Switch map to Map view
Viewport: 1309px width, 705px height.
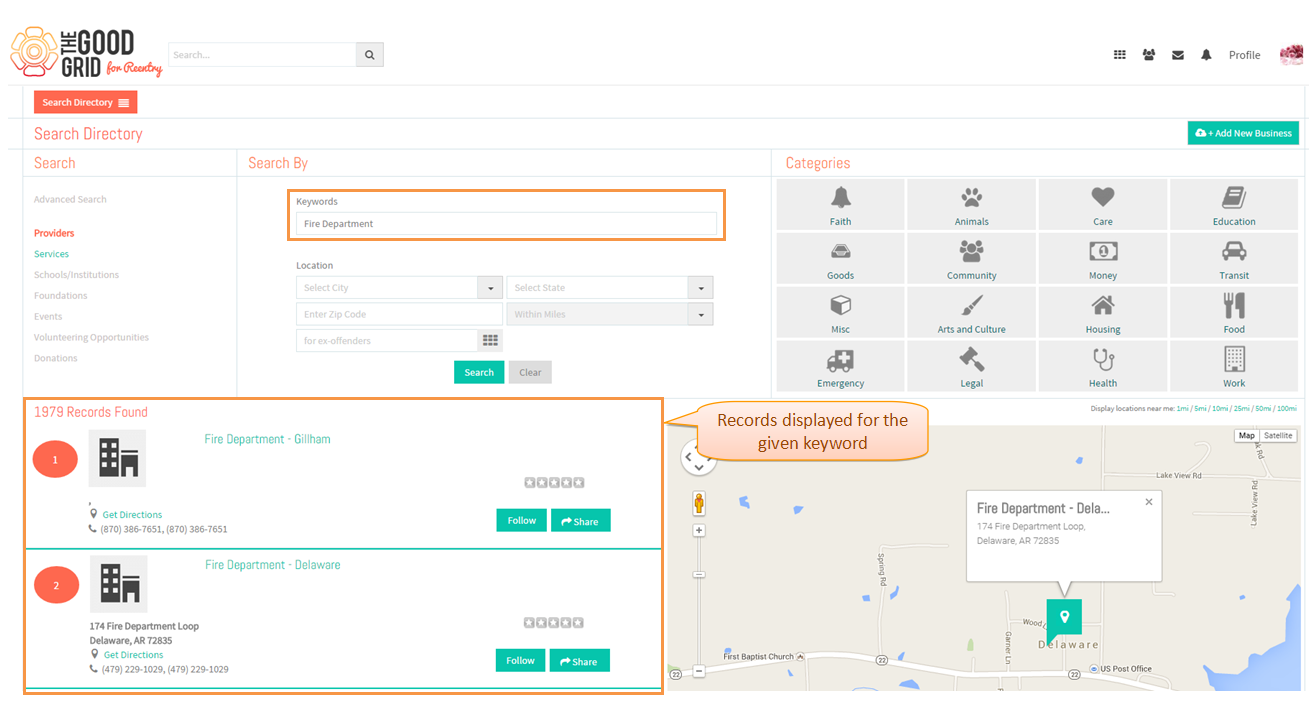coord(1247,435)
